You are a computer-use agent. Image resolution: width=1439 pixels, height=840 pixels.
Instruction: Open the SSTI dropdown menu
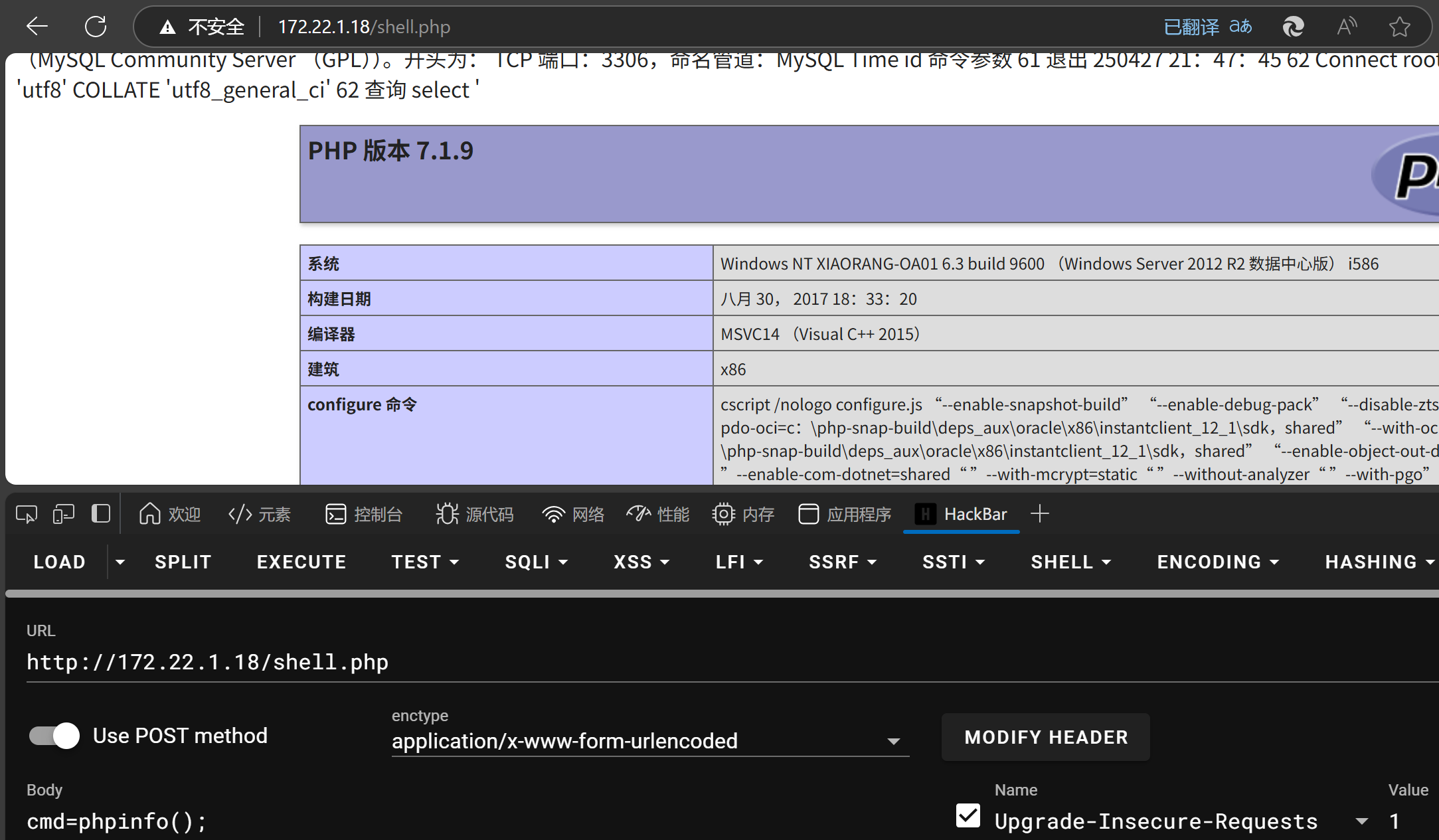(954, 562)
